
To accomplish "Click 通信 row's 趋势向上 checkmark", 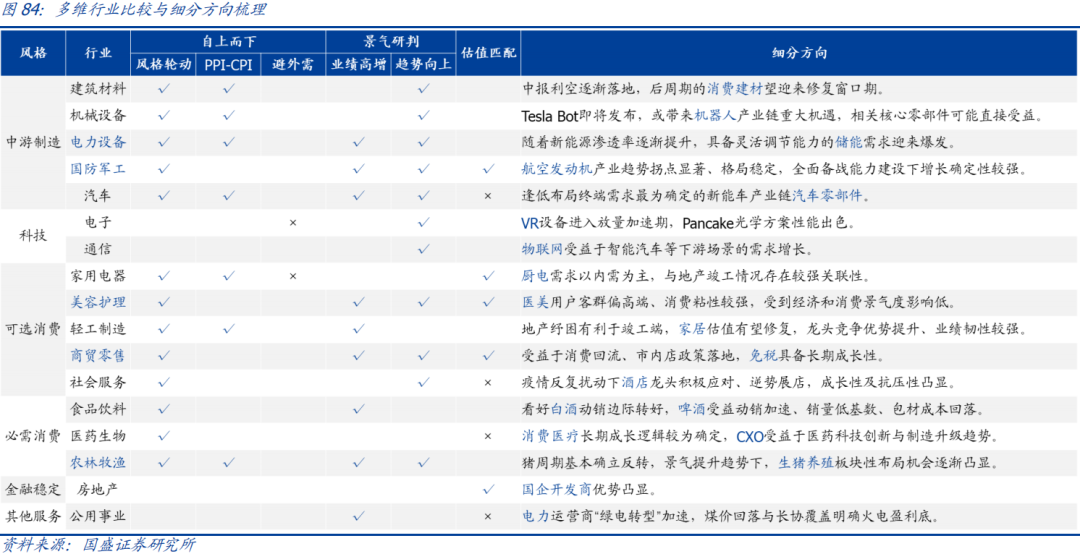I will click(423, 249).
